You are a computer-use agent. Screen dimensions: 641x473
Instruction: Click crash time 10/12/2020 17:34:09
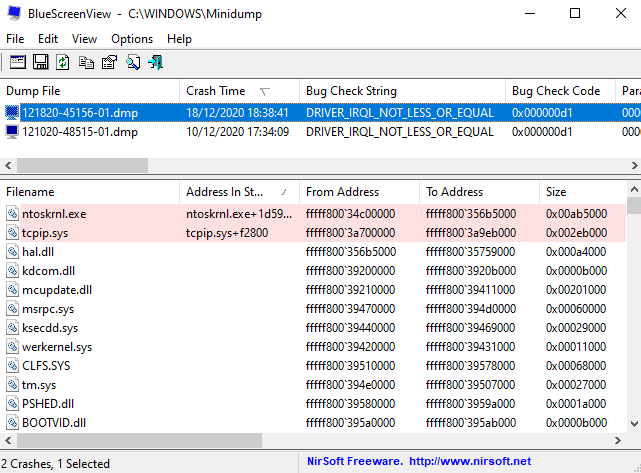point(238,132)
